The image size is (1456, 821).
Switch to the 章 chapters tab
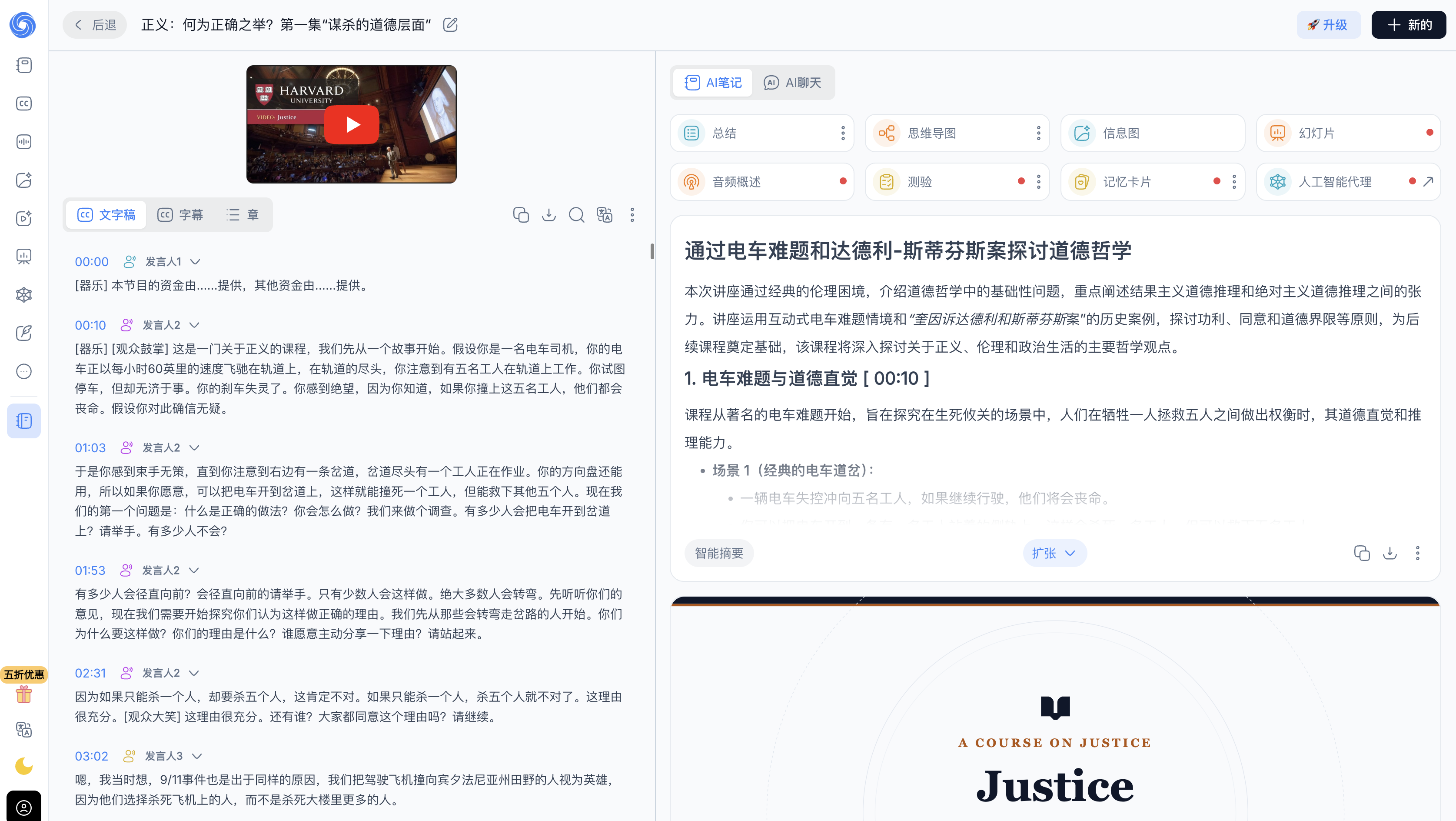[243, 215]
